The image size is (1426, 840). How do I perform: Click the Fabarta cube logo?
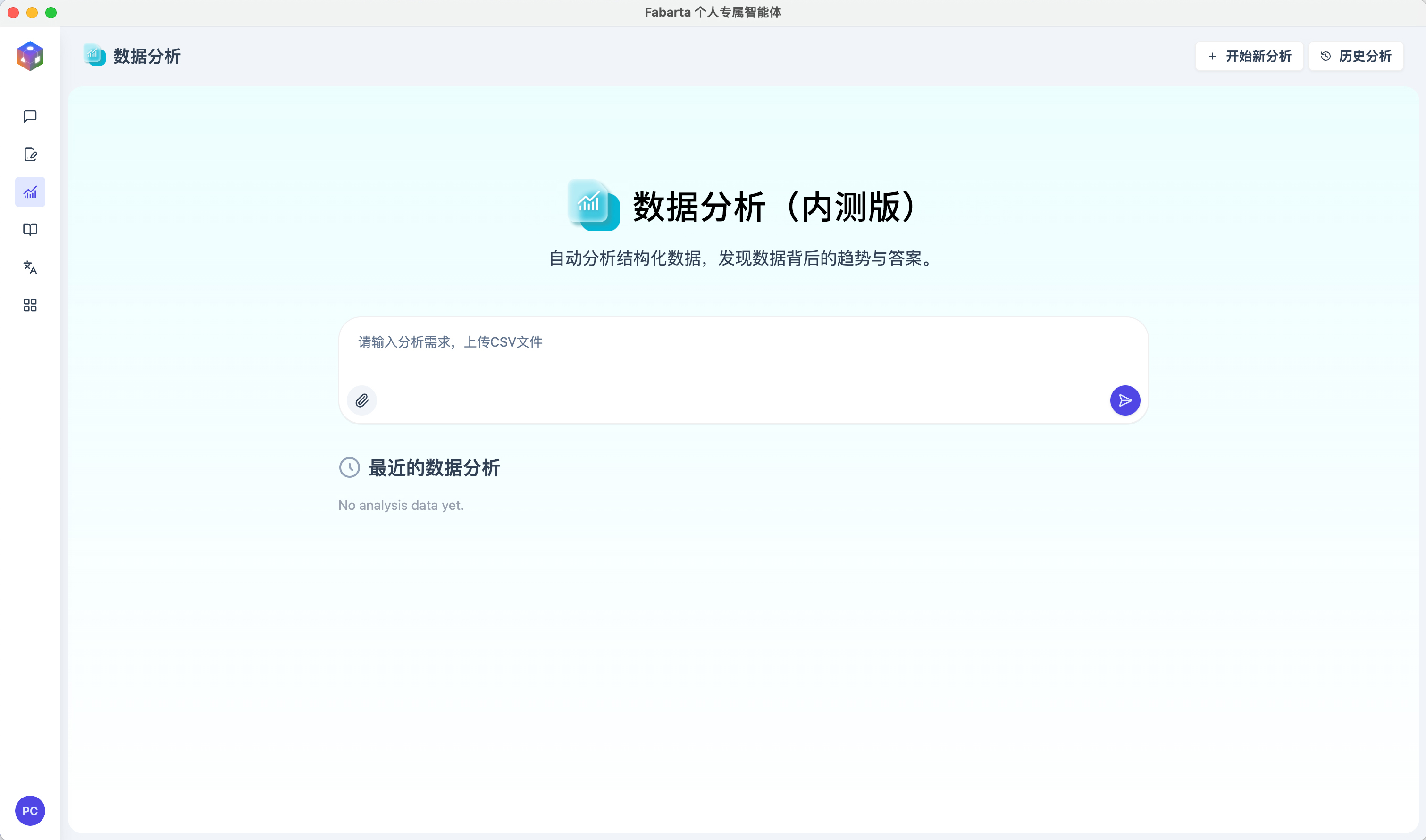[30, 56]
